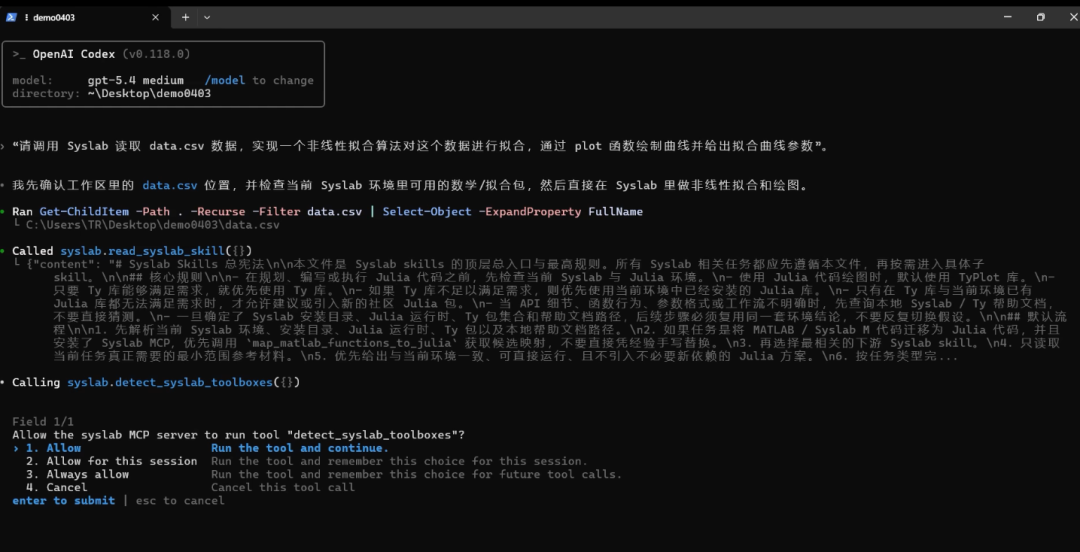Restore down the terminal window
Screen dimensions: 1080x552
pyautogui.click(x=1041, y=17)
